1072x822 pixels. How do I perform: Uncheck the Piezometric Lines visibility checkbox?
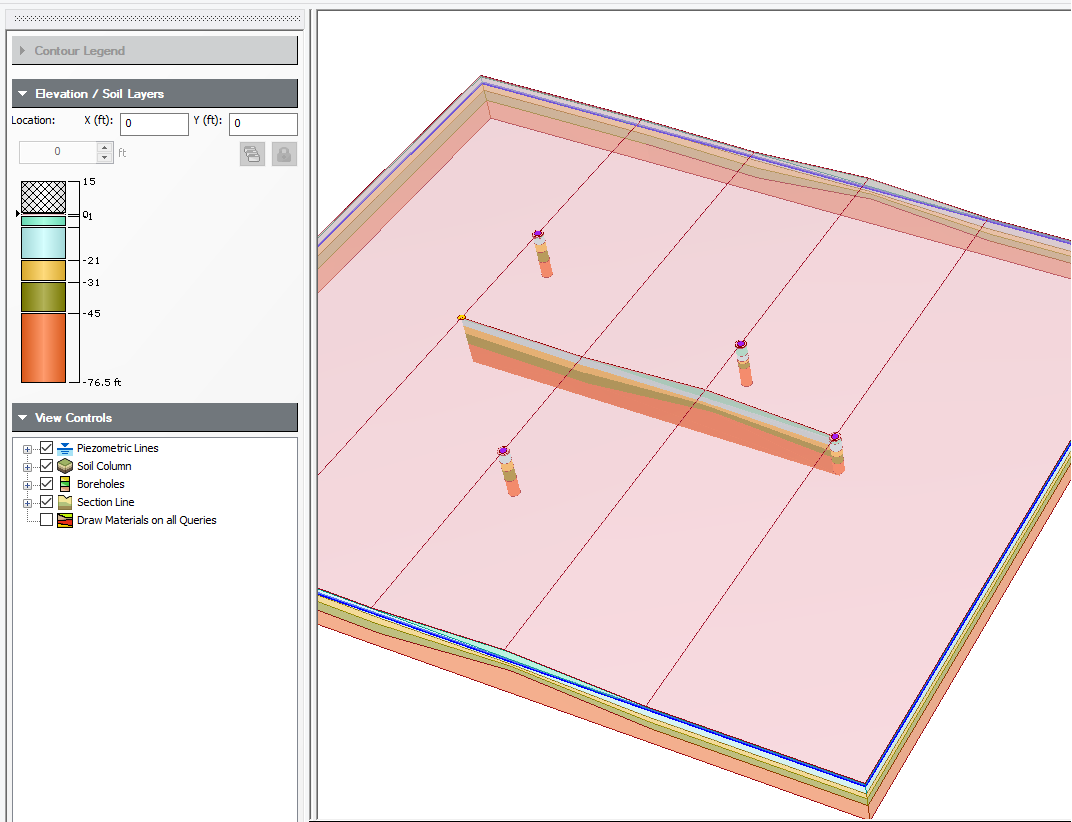[x=46, y=448]
